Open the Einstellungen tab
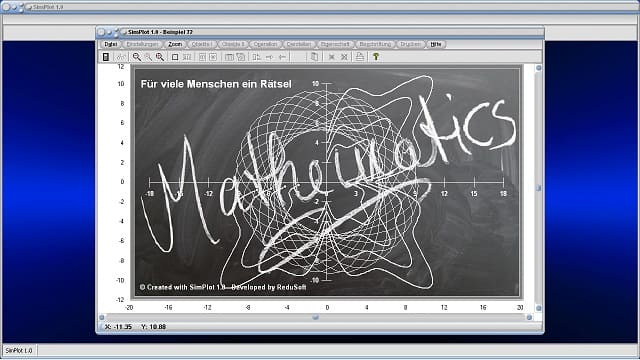Screen dimensions: 640x360 tap(142, 44)
